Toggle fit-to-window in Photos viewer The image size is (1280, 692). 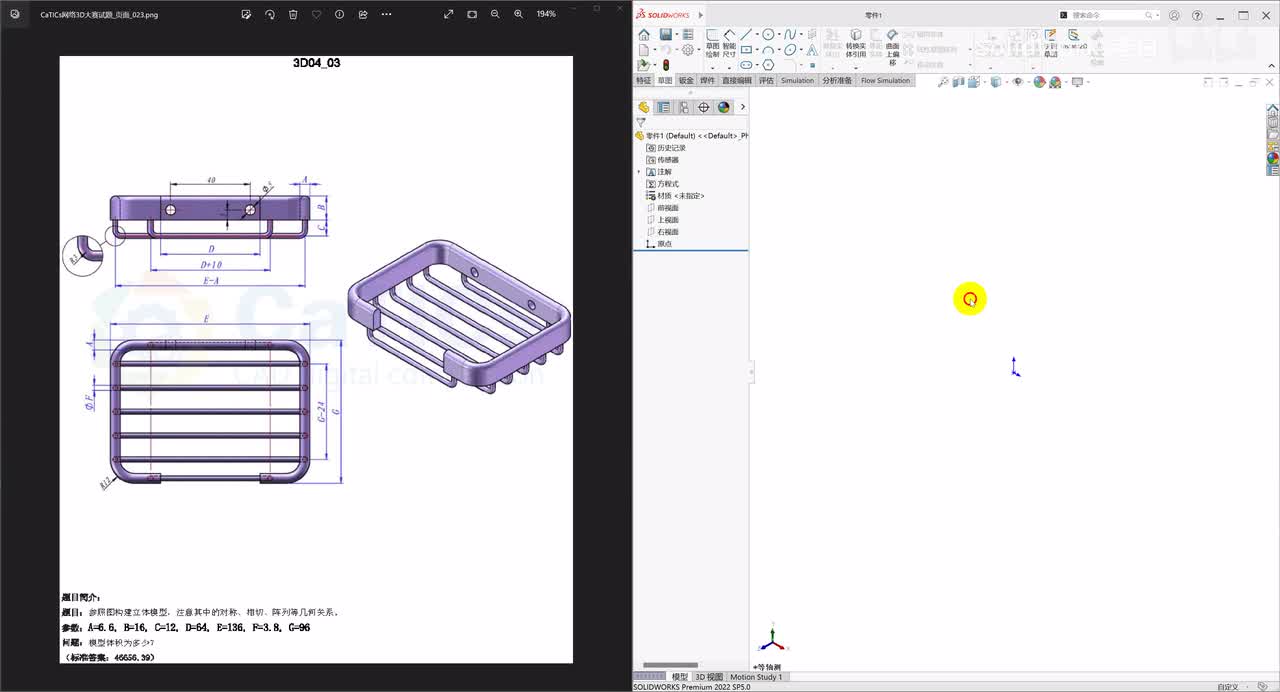(472, 14)
